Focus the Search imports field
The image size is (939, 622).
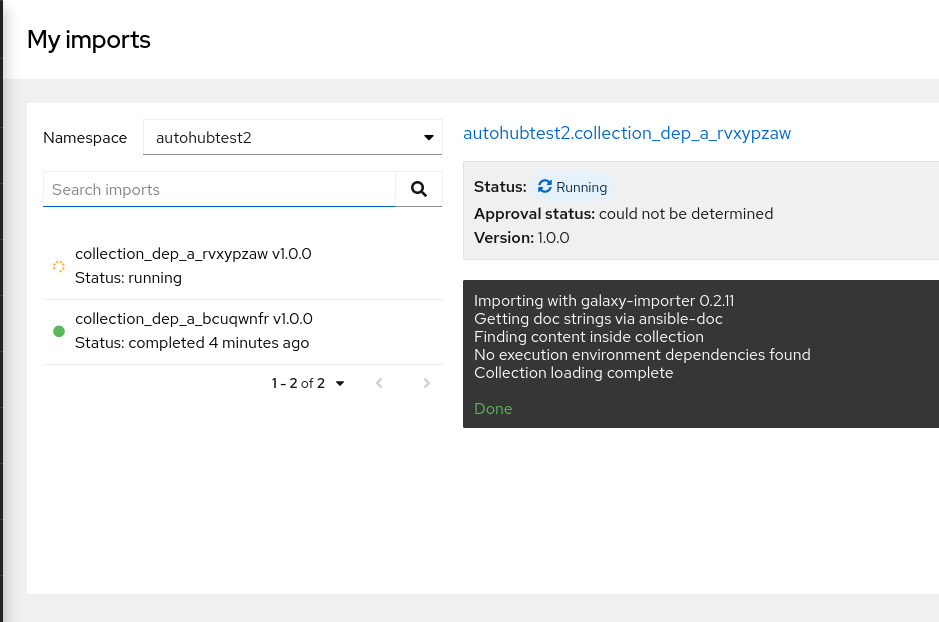[220, 189]
